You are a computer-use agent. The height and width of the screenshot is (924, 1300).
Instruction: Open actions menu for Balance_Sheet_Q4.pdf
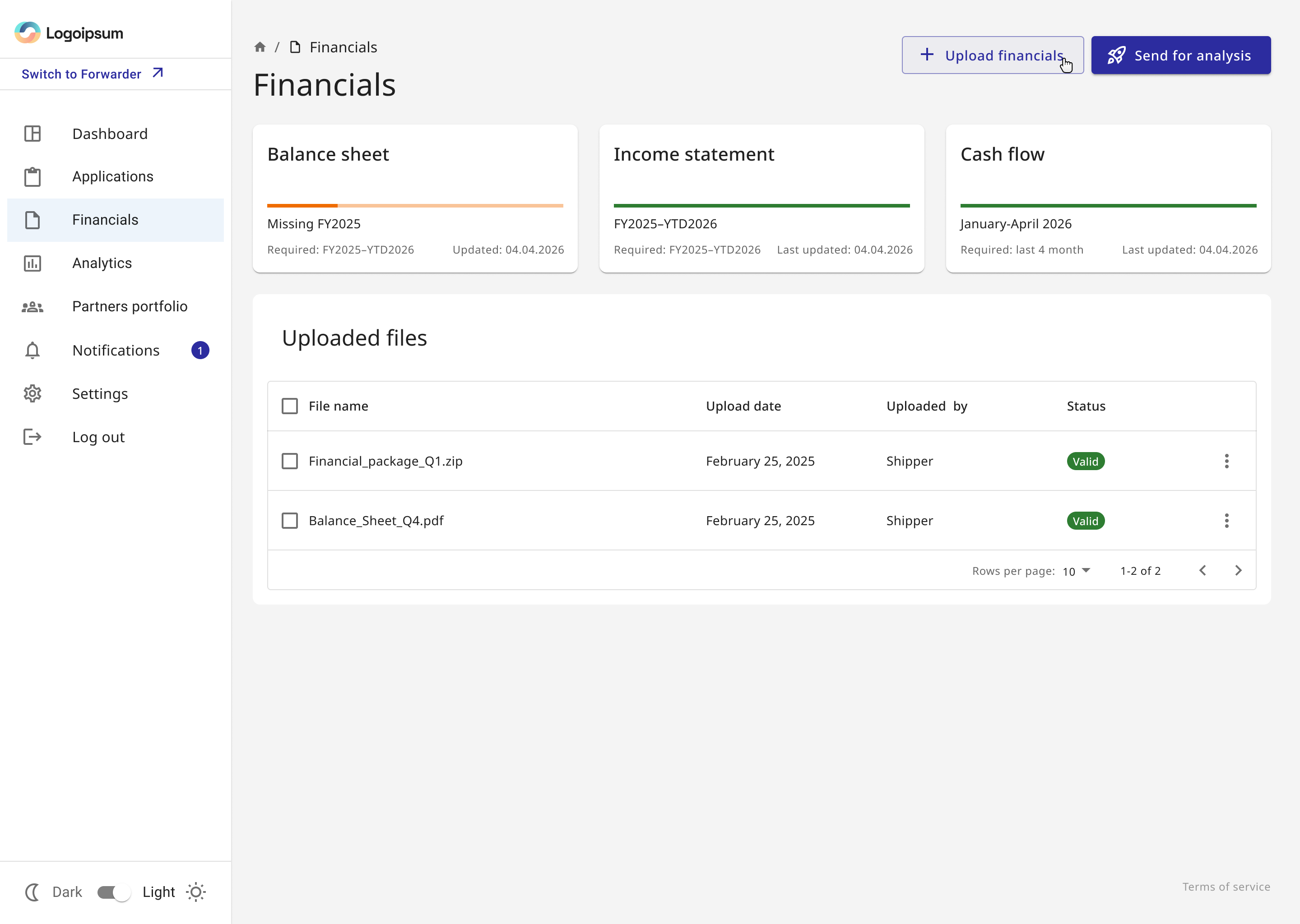click(x=1226, y=521)
